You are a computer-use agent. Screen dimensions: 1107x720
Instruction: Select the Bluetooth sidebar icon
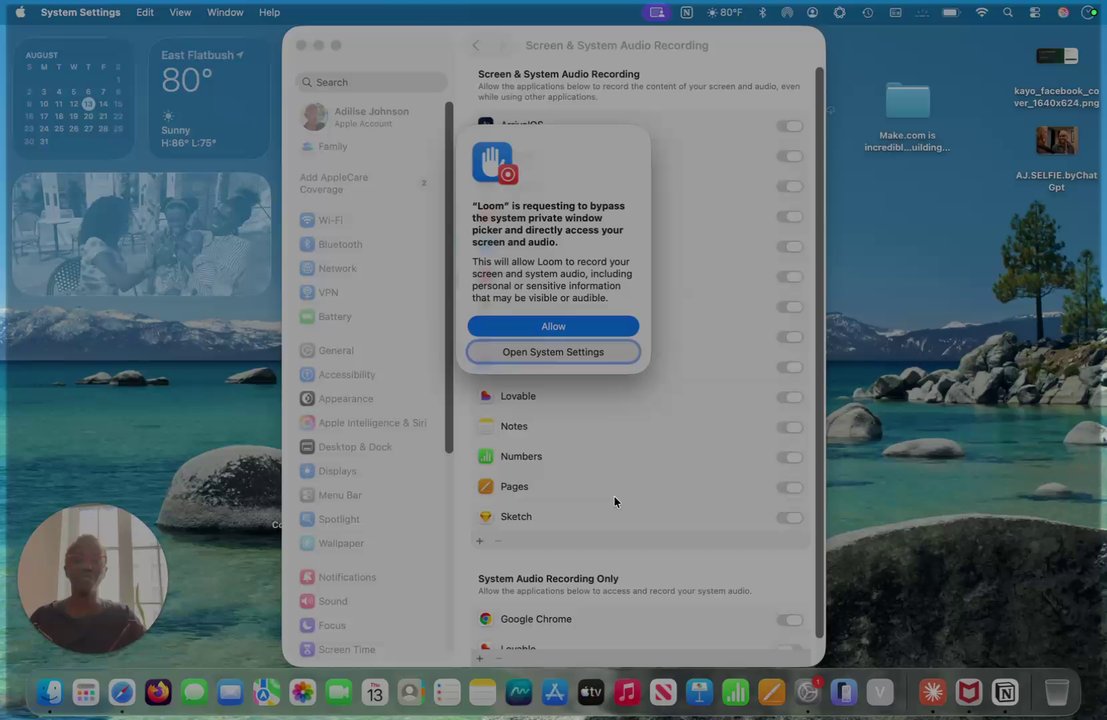point(307,244)
